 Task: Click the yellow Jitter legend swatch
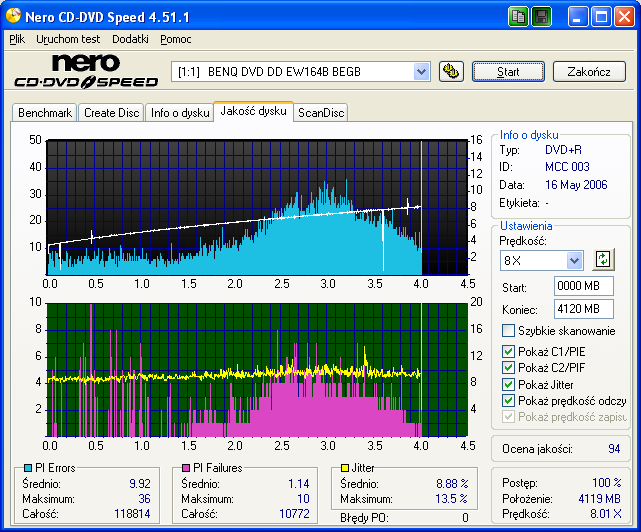(345, 467)
